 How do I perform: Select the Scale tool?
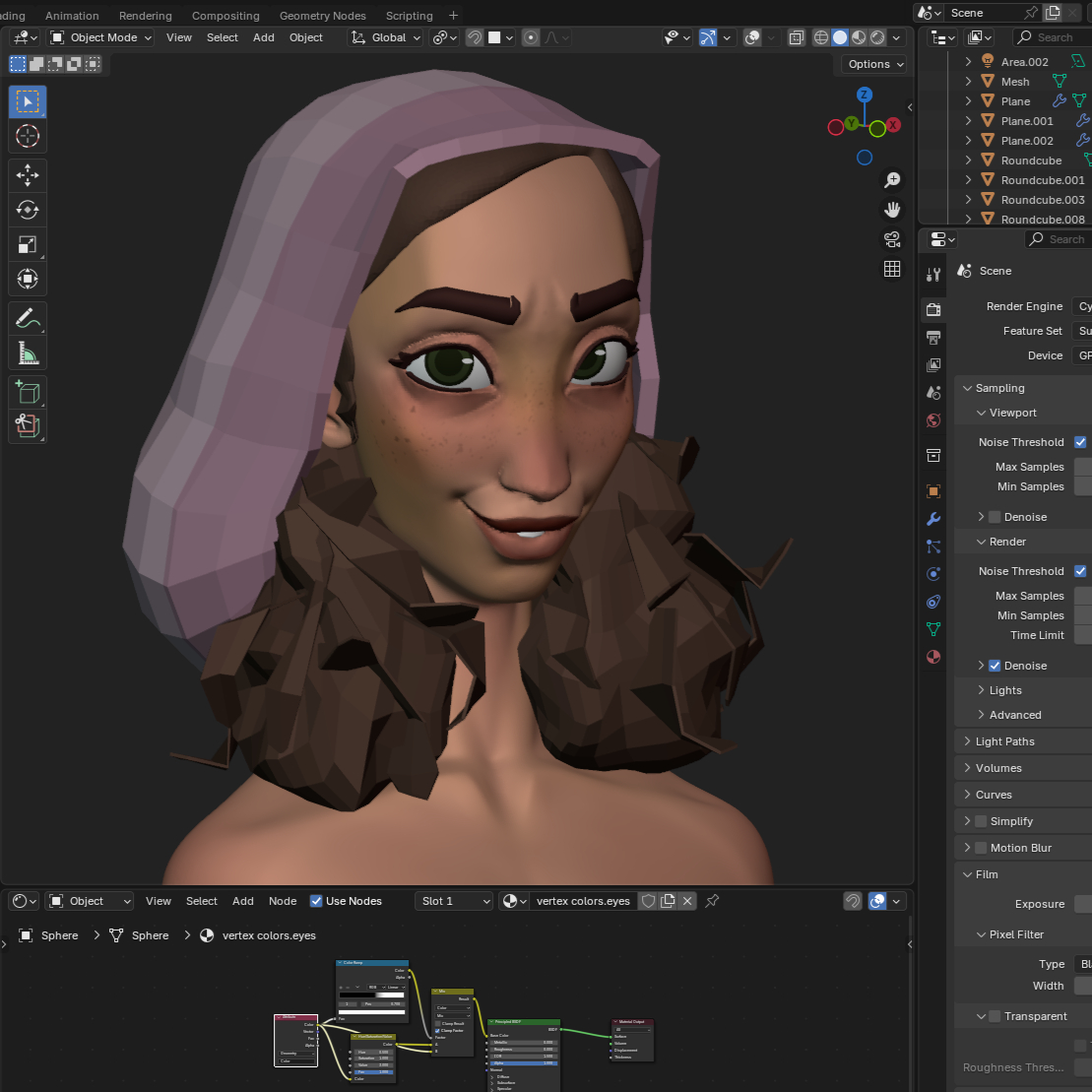coord(28,244)
